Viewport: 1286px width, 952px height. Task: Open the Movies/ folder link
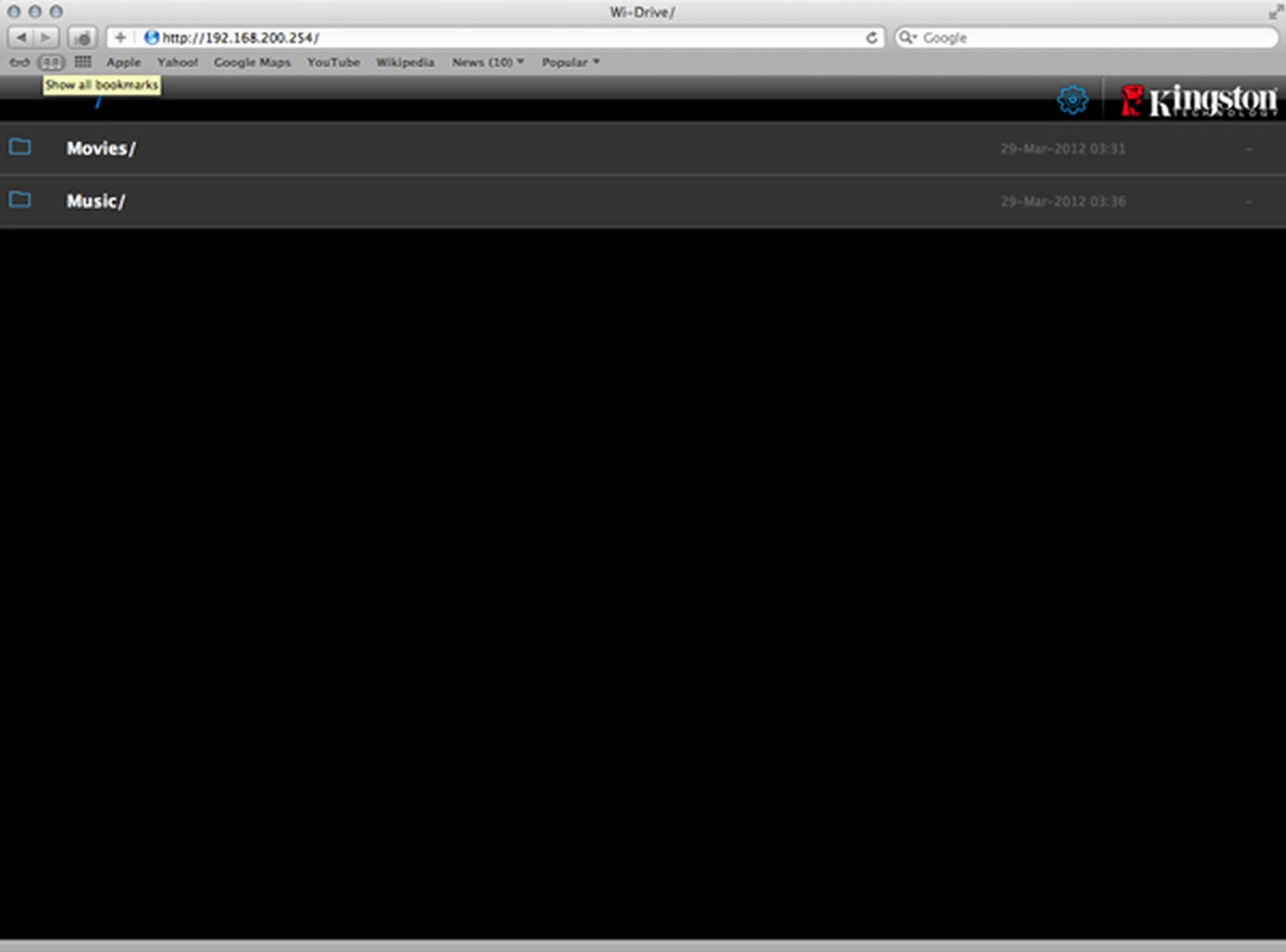(x=100, y=148)
